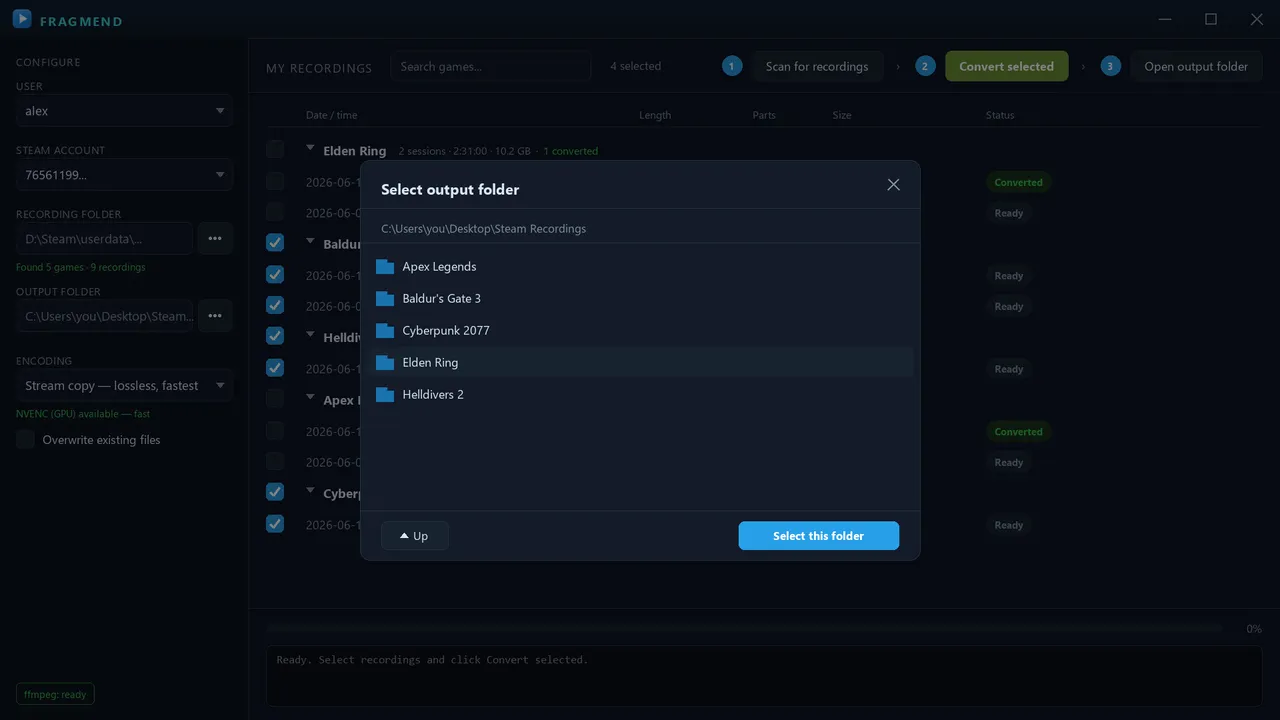The image size is (1280, 720).
Task: Collapse the Baldur's Gate recordings group
Action: tap(310, 242)
